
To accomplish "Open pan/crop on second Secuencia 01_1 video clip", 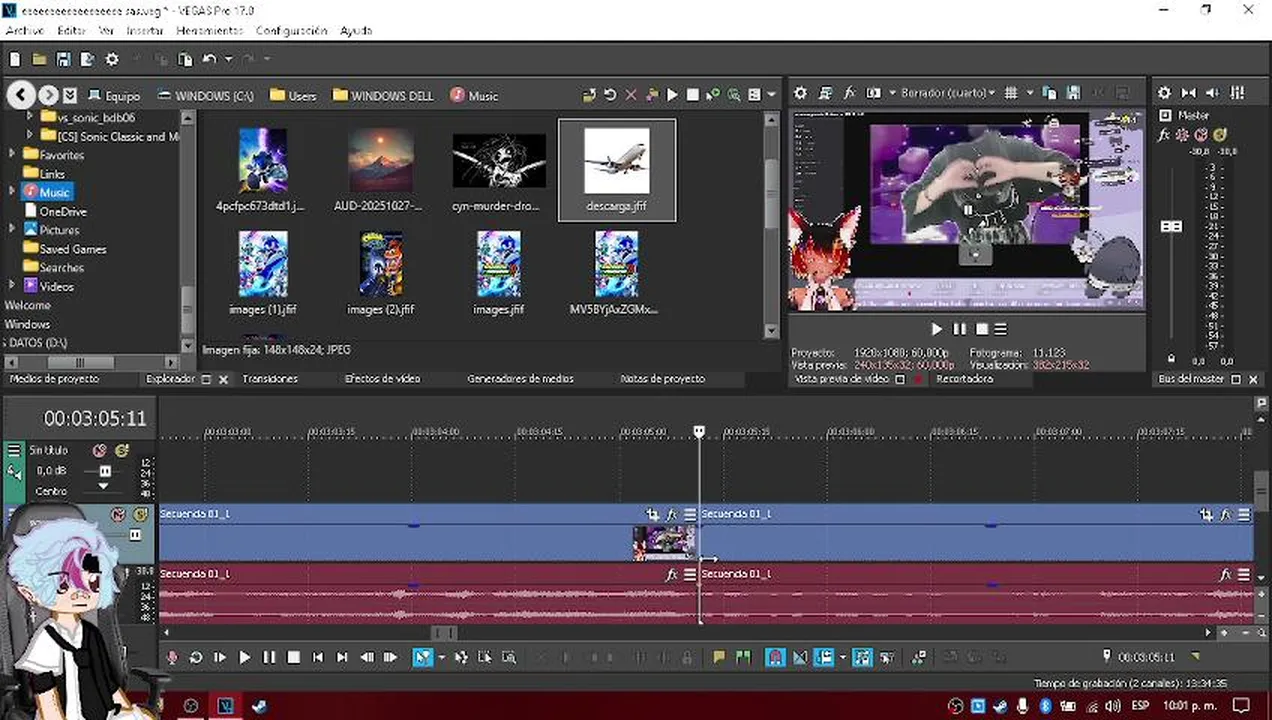I will tap(1206, 514).
